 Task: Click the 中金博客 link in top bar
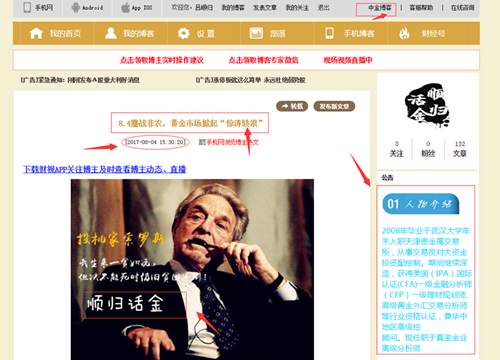380,8
